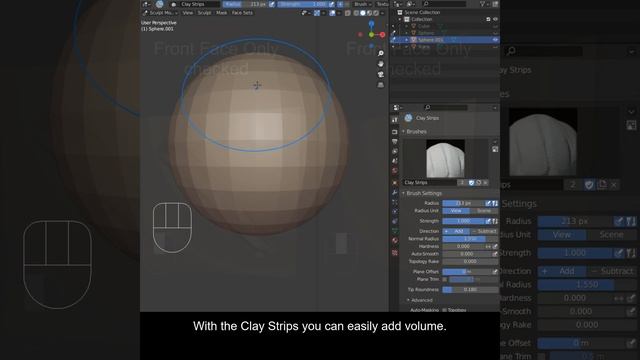
Task: Open the Render properties tab icon
Action: coord(395,132)
